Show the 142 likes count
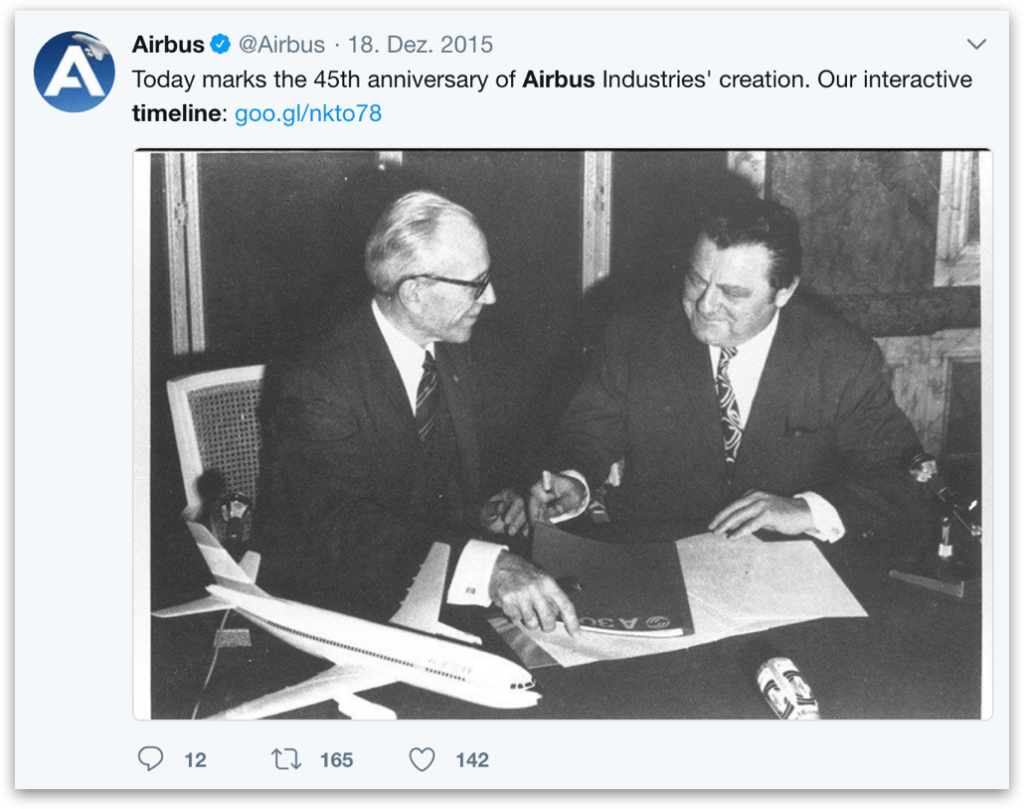This screenshot has height=809, width=1024. pyautogui.click(x=472, y=760)
